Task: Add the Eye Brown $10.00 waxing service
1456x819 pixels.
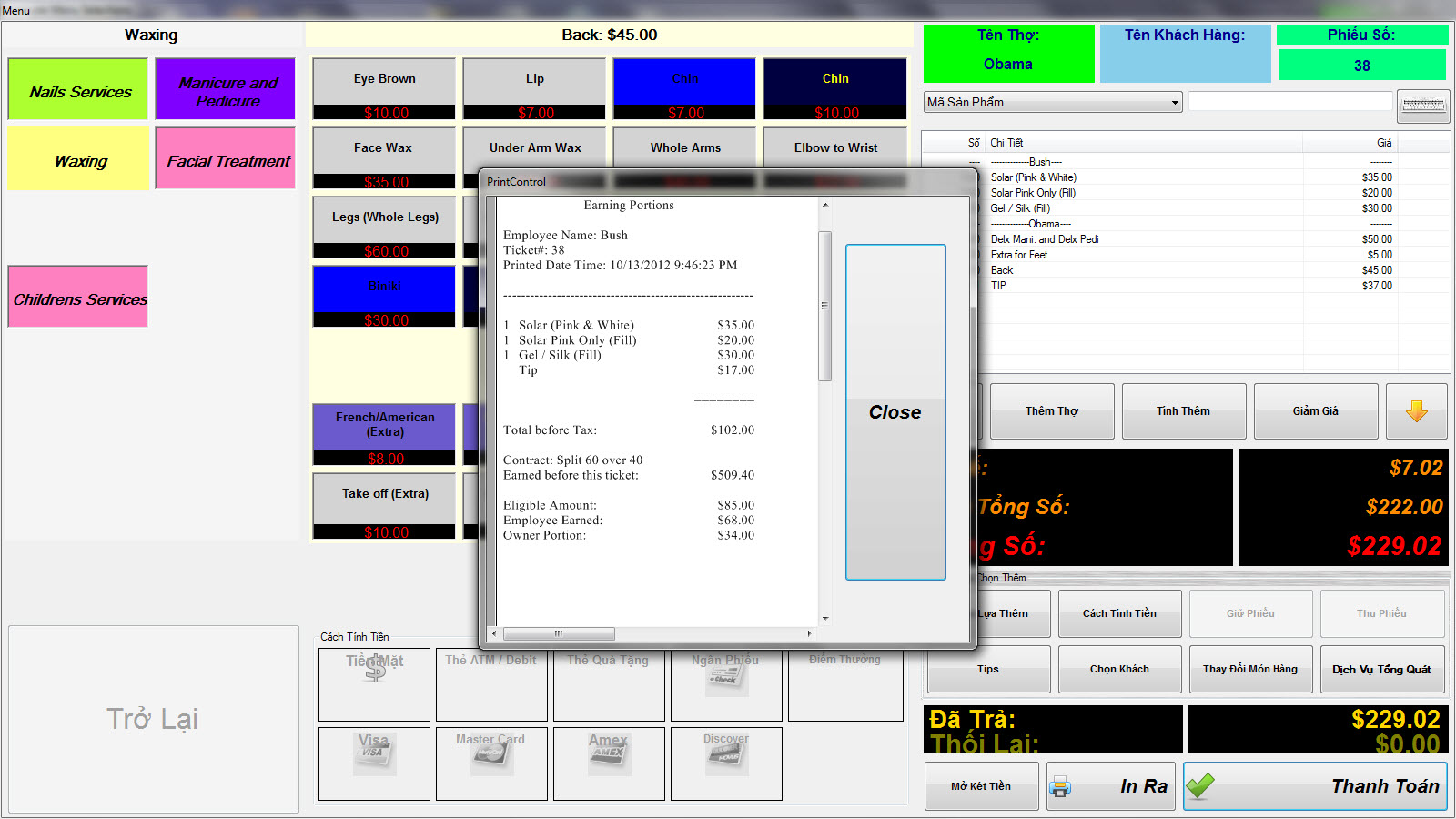Action: tap(384, 88)
